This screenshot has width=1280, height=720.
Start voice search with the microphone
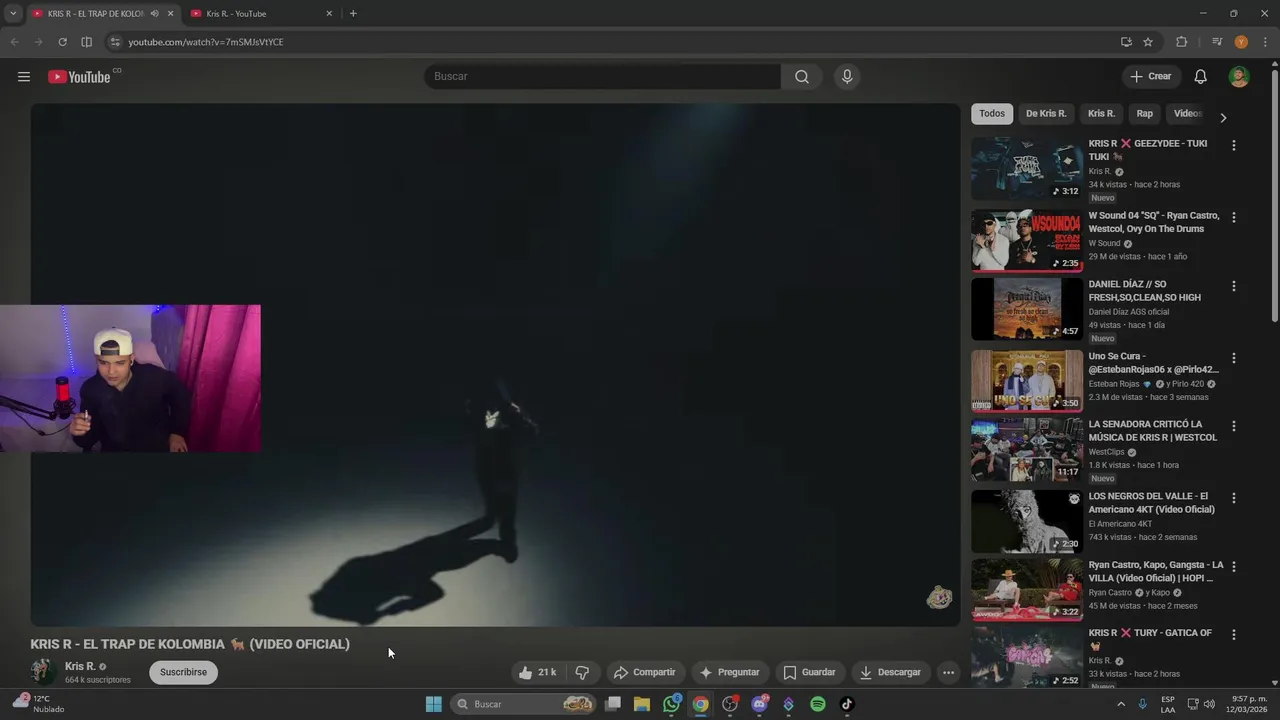tap(847, 77)
